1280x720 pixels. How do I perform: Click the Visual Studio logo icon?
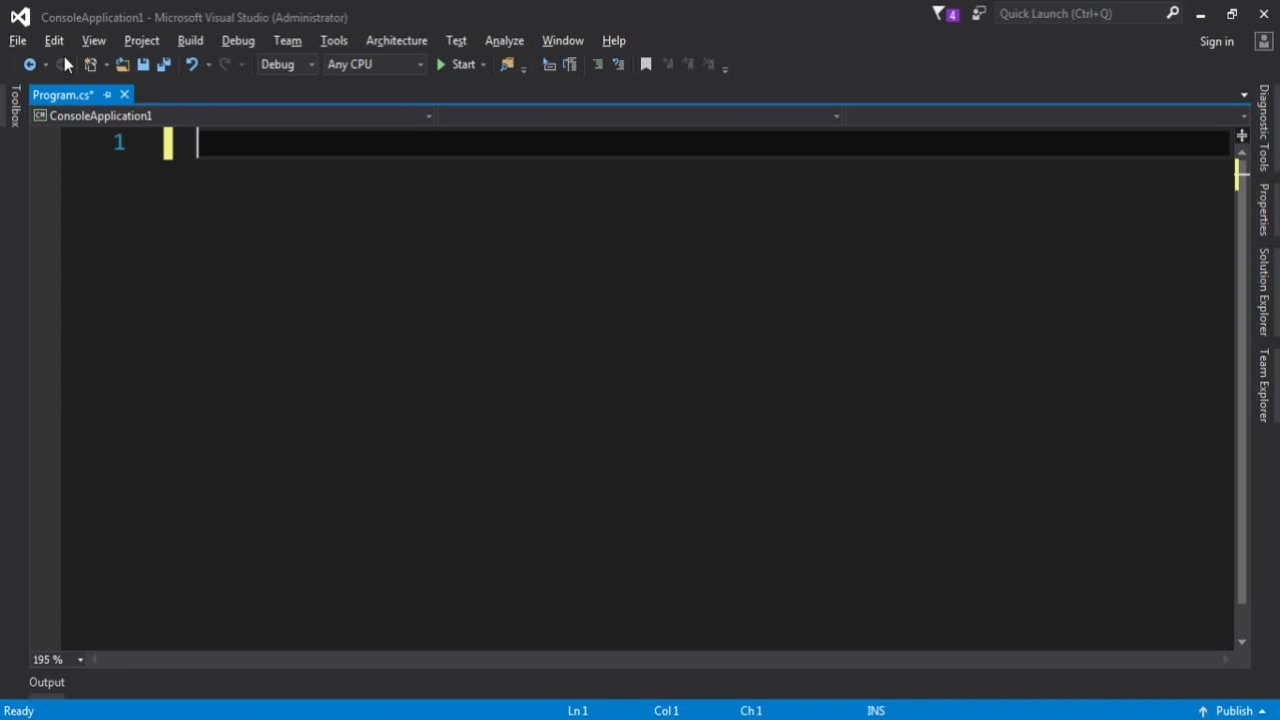click(20, 16)
